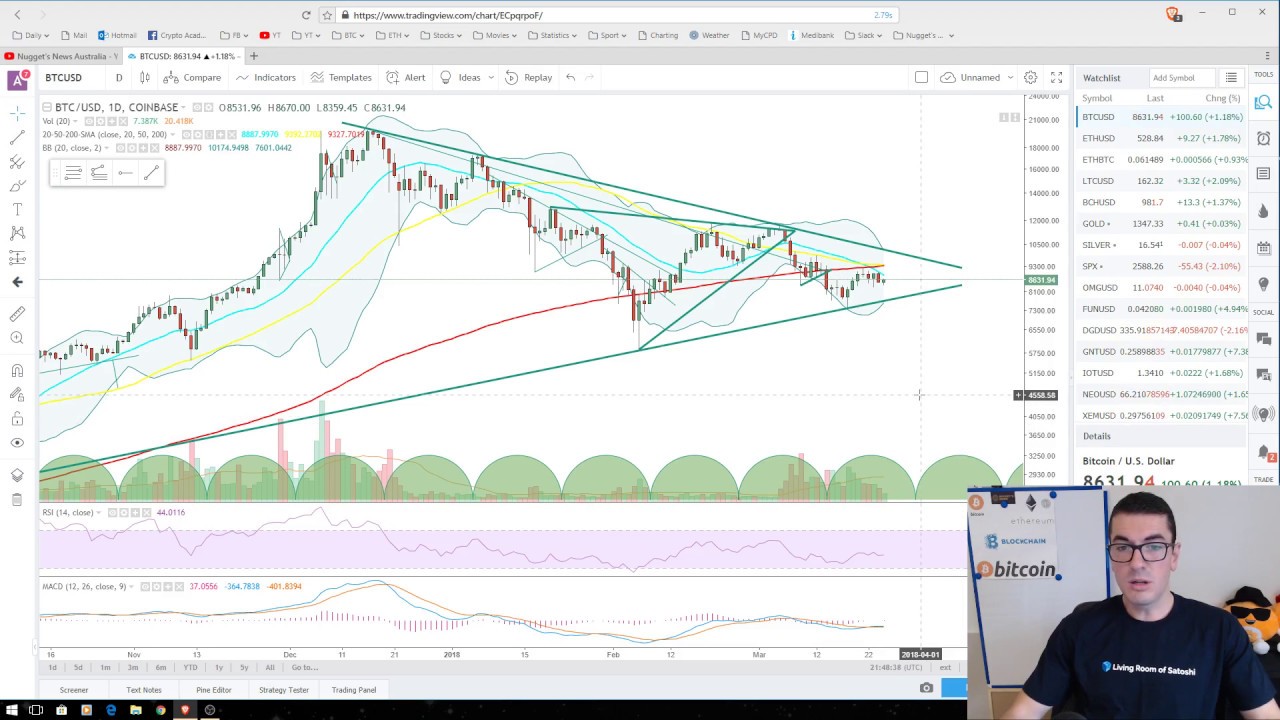Image resolution: width=1280 pixels, height=720 pixels.
Task: Start bar Replay mode
Action: (x=529, y=77)
